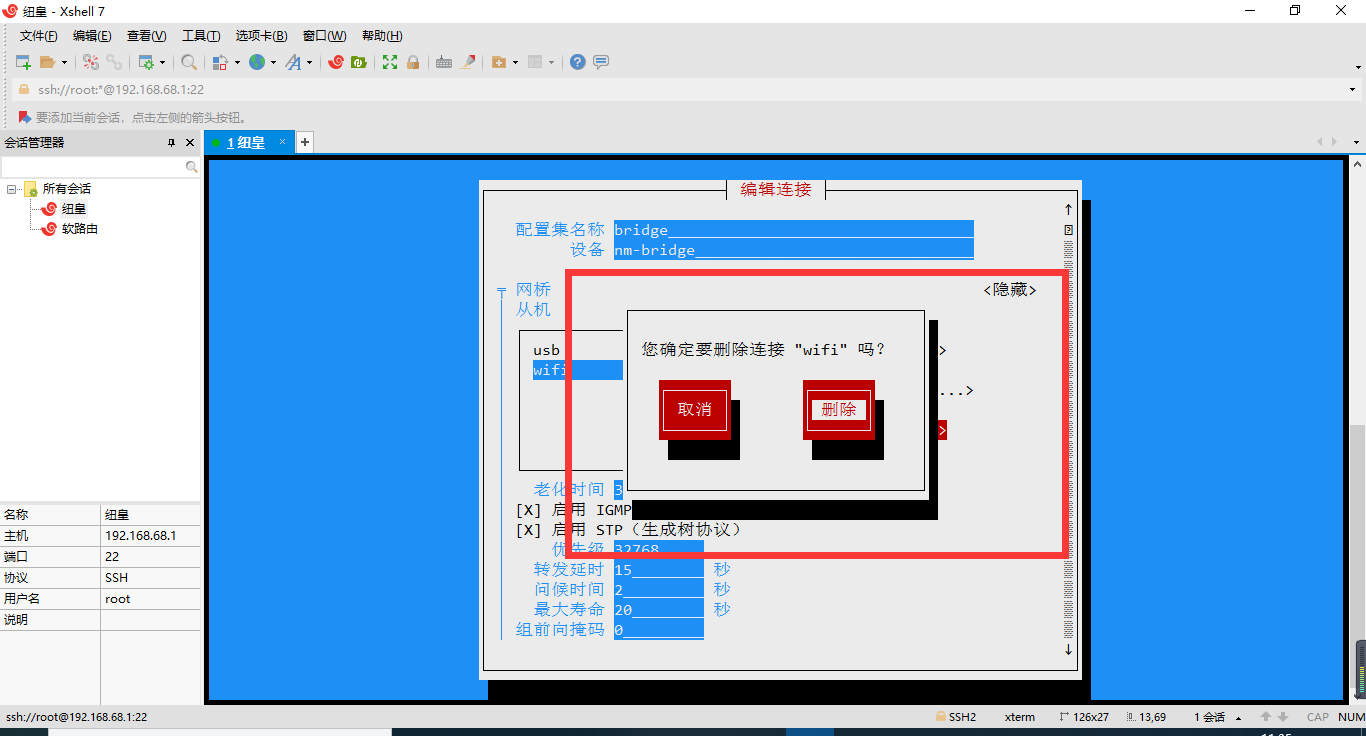Image resolution: width=1366 pixels, height=736 pixels.
Task: Click the Open Session folder icon
Action: coord(47,62)
